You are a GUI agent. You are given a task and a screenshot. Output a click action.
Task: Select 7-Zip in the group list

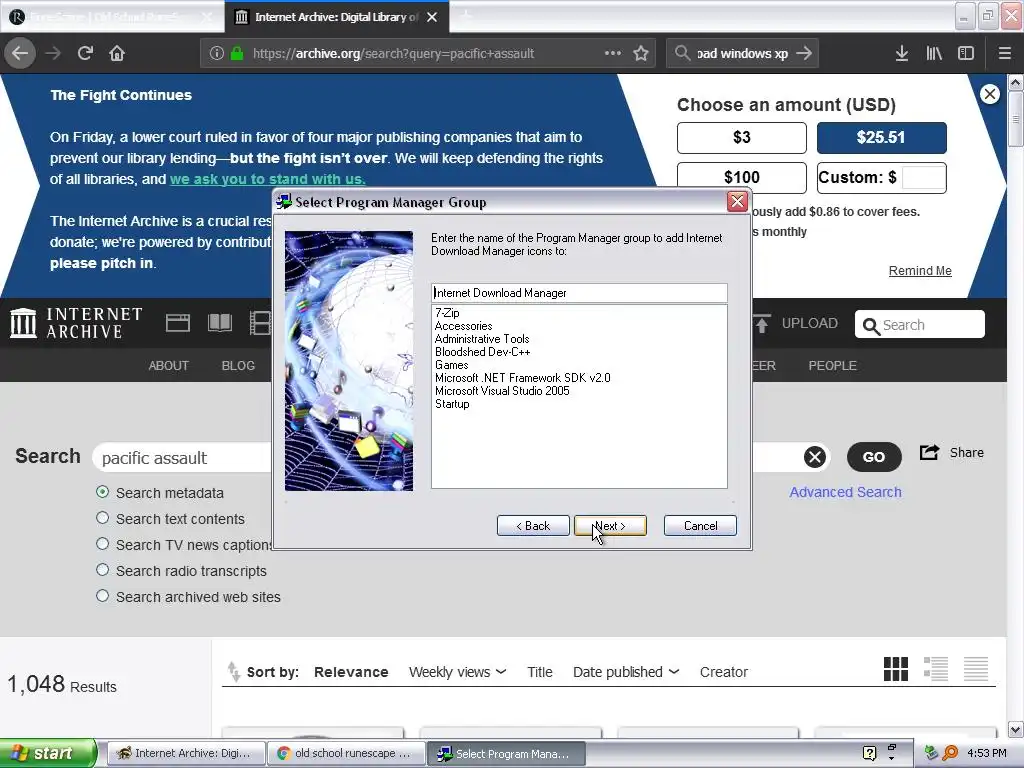447,313
